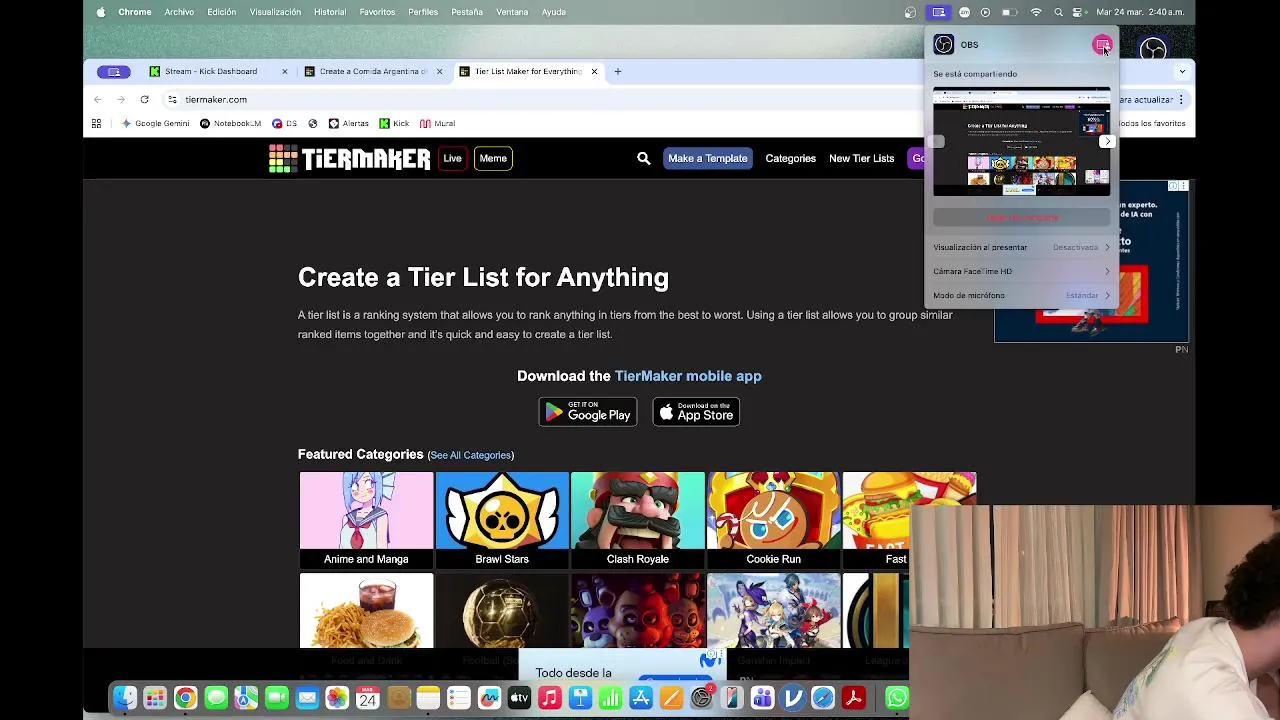Open the Meme section badge
Screen dimensions: 1280x720
coord(493,158)
